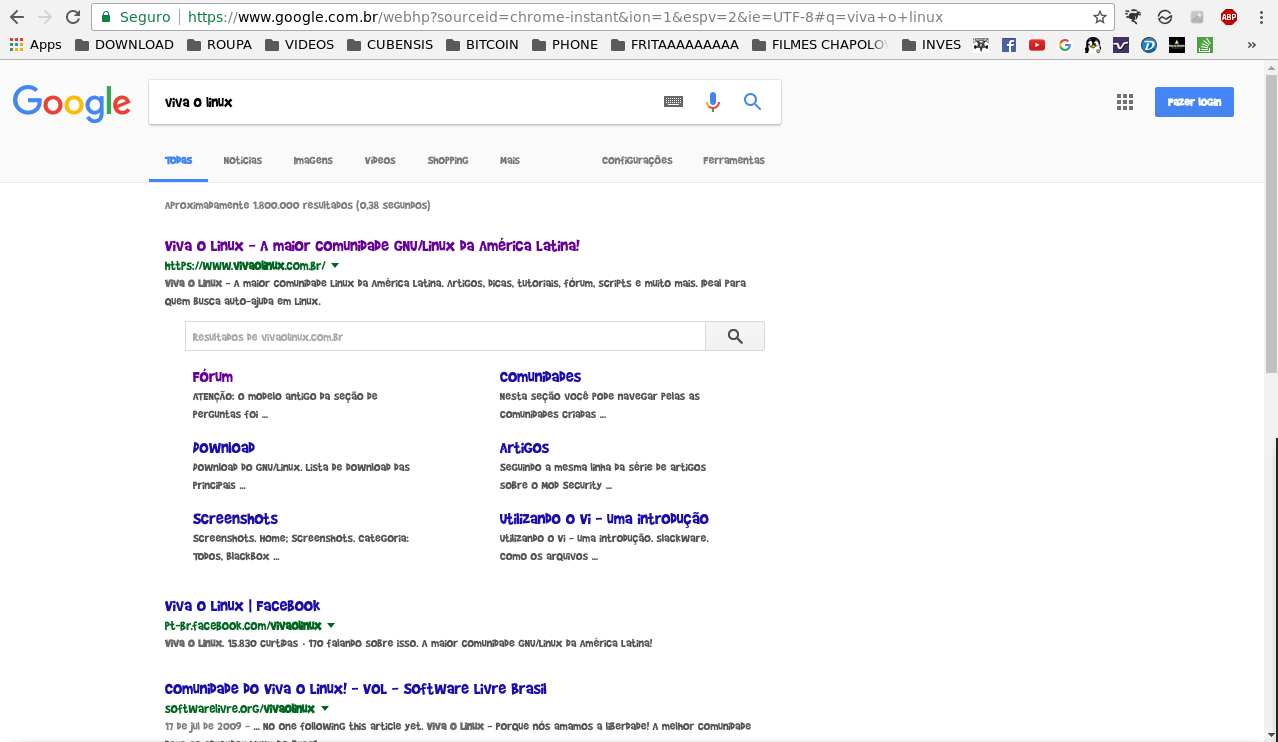Click the browser forward arrow

point(45,17)
